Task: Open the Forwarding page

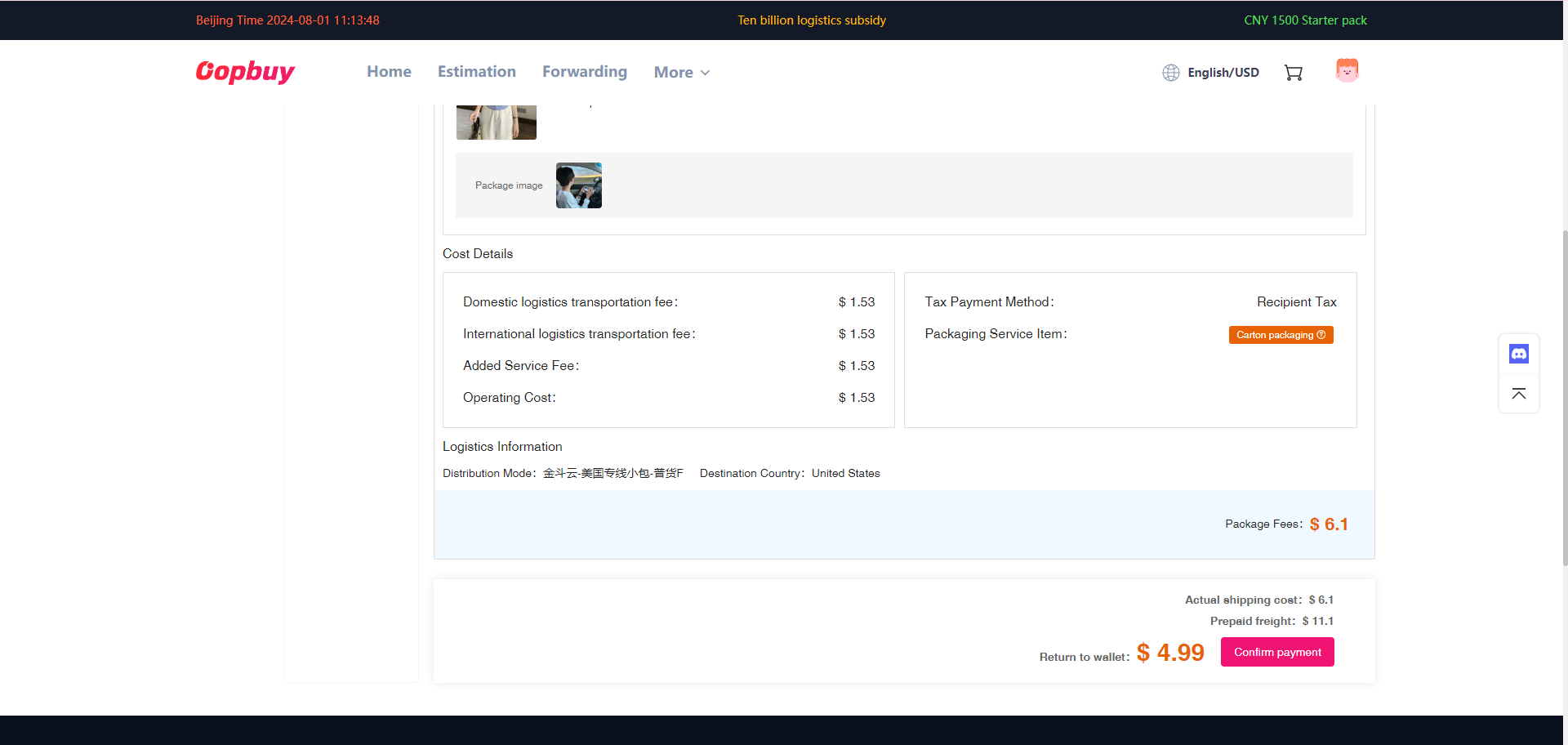Action: 585,72
